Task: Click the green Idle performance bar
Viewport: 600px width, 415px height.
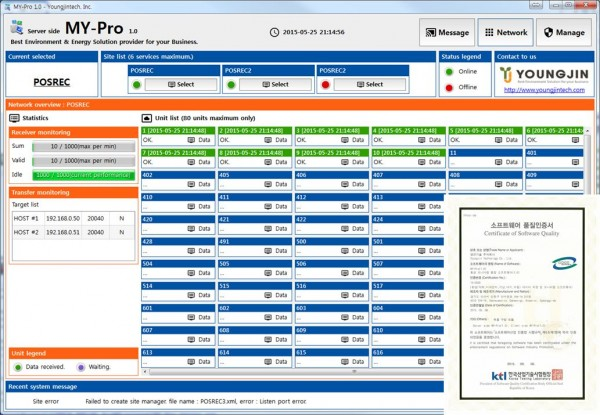Action: click(x=83, y=175)
